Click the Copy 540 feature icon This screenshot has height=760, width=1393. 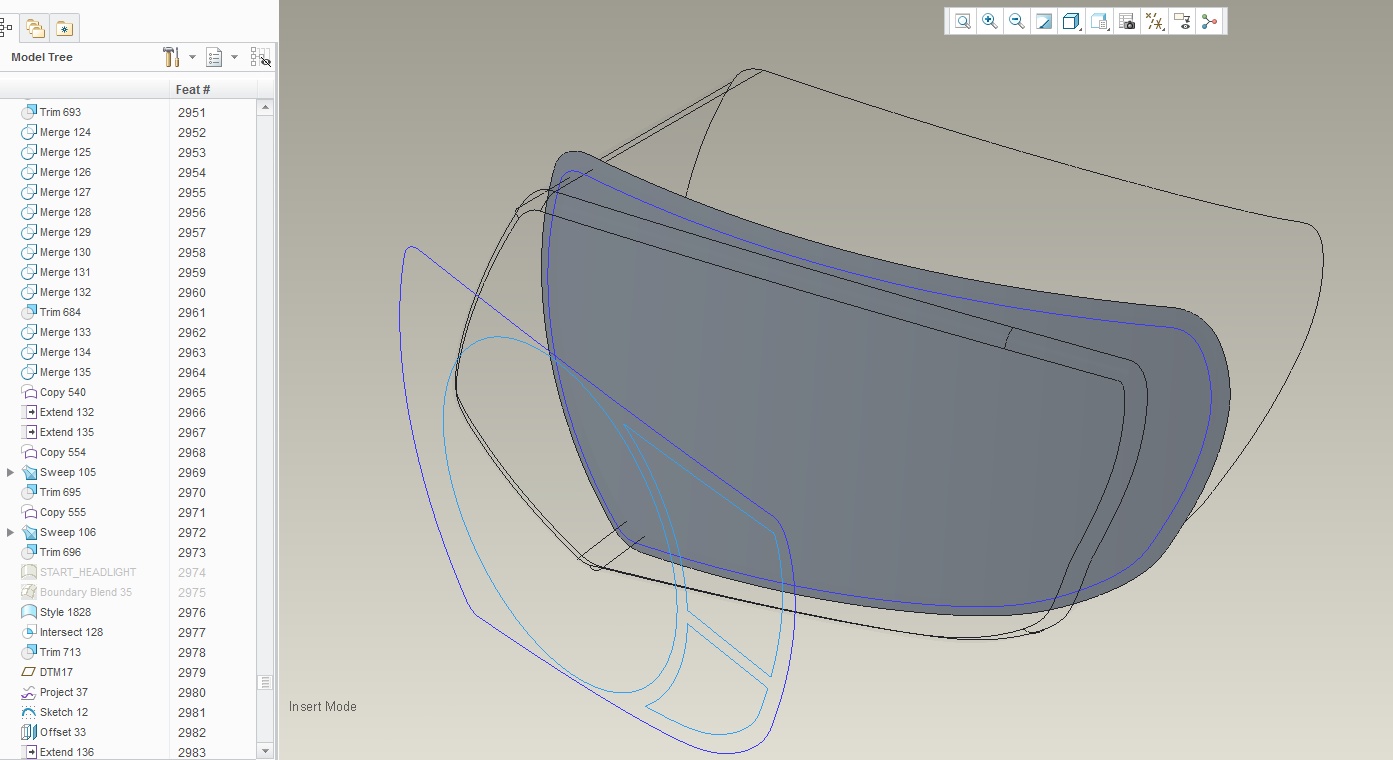[29, 392]
